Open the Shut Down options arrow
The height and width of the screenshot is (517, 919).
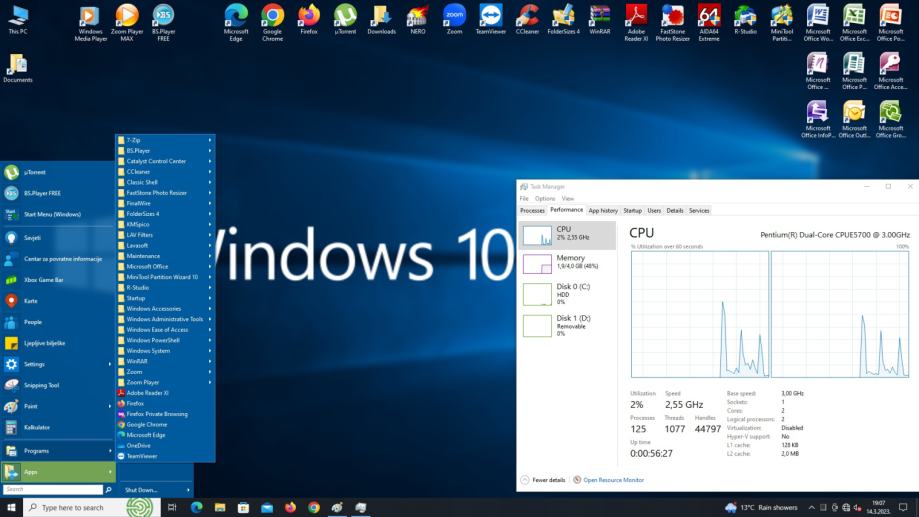187,490
